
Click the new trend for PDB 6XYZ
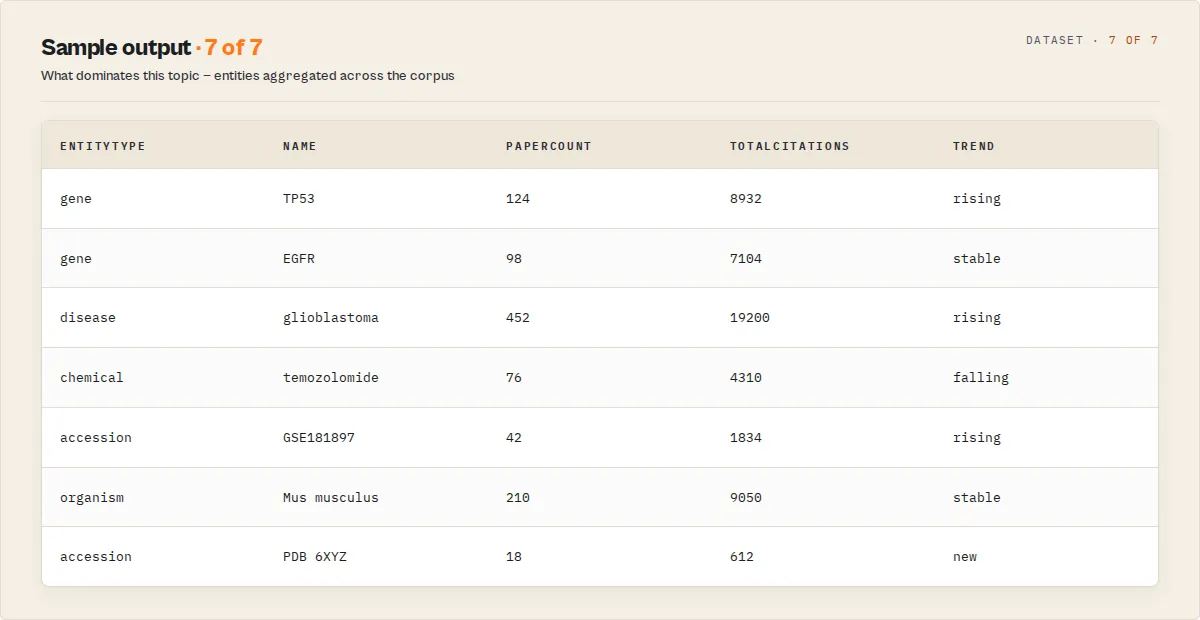pos(965,557)
